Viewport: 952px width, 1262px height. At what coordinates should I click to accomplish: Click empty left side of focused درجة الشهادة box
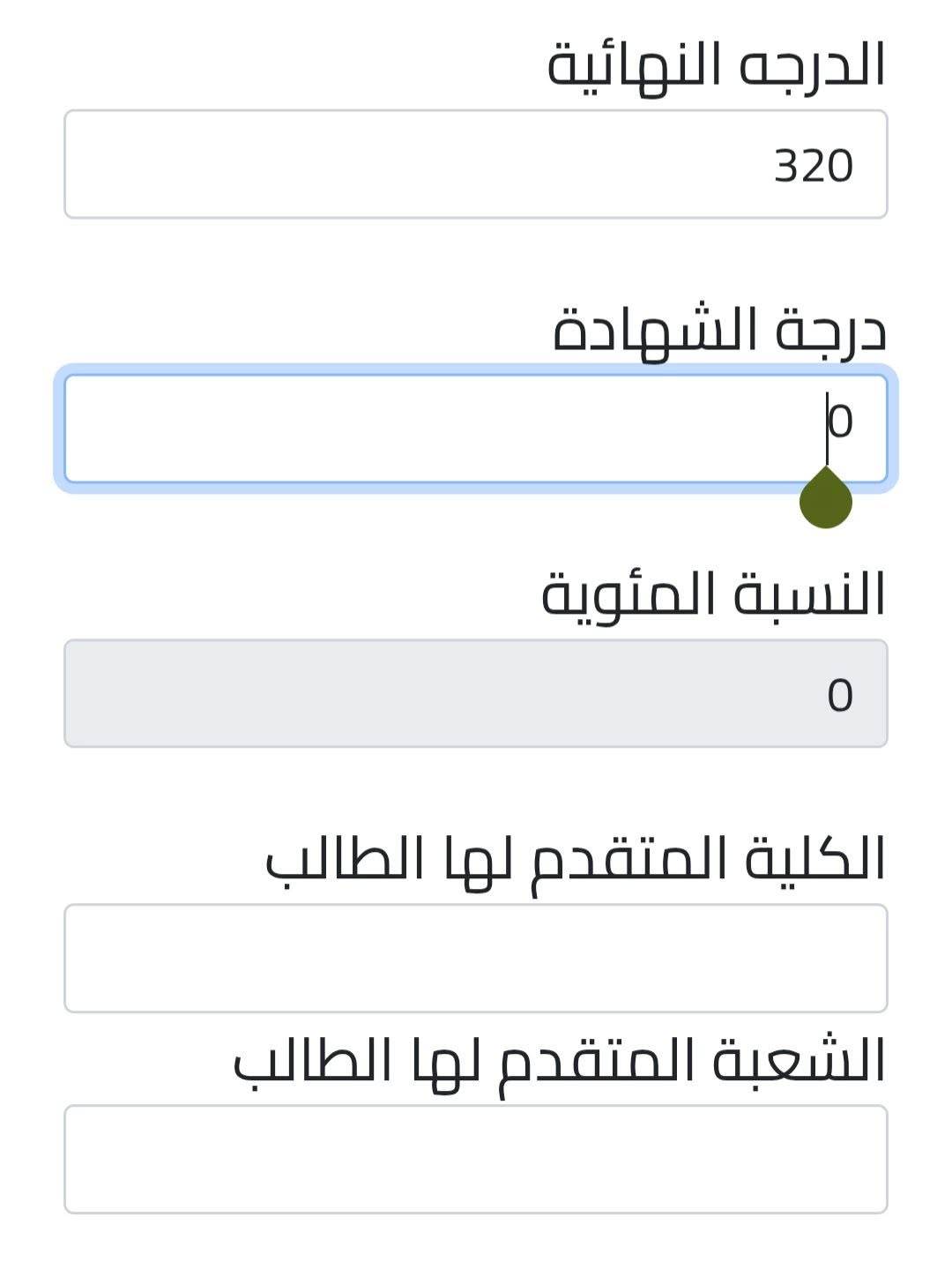coord(353,429)
